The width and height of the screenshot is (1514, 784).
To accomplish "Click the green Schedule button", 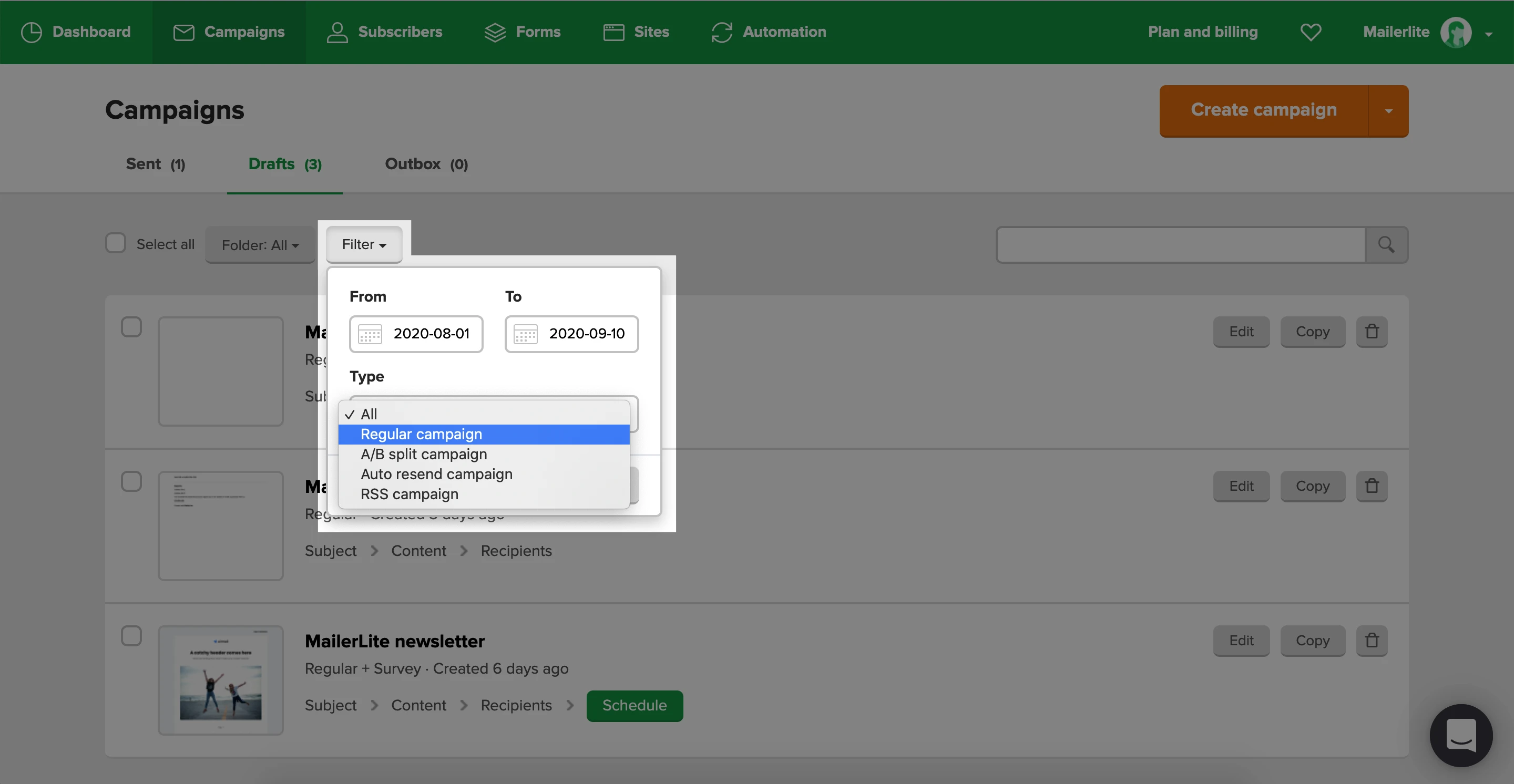I will click(x=635, y=706).
